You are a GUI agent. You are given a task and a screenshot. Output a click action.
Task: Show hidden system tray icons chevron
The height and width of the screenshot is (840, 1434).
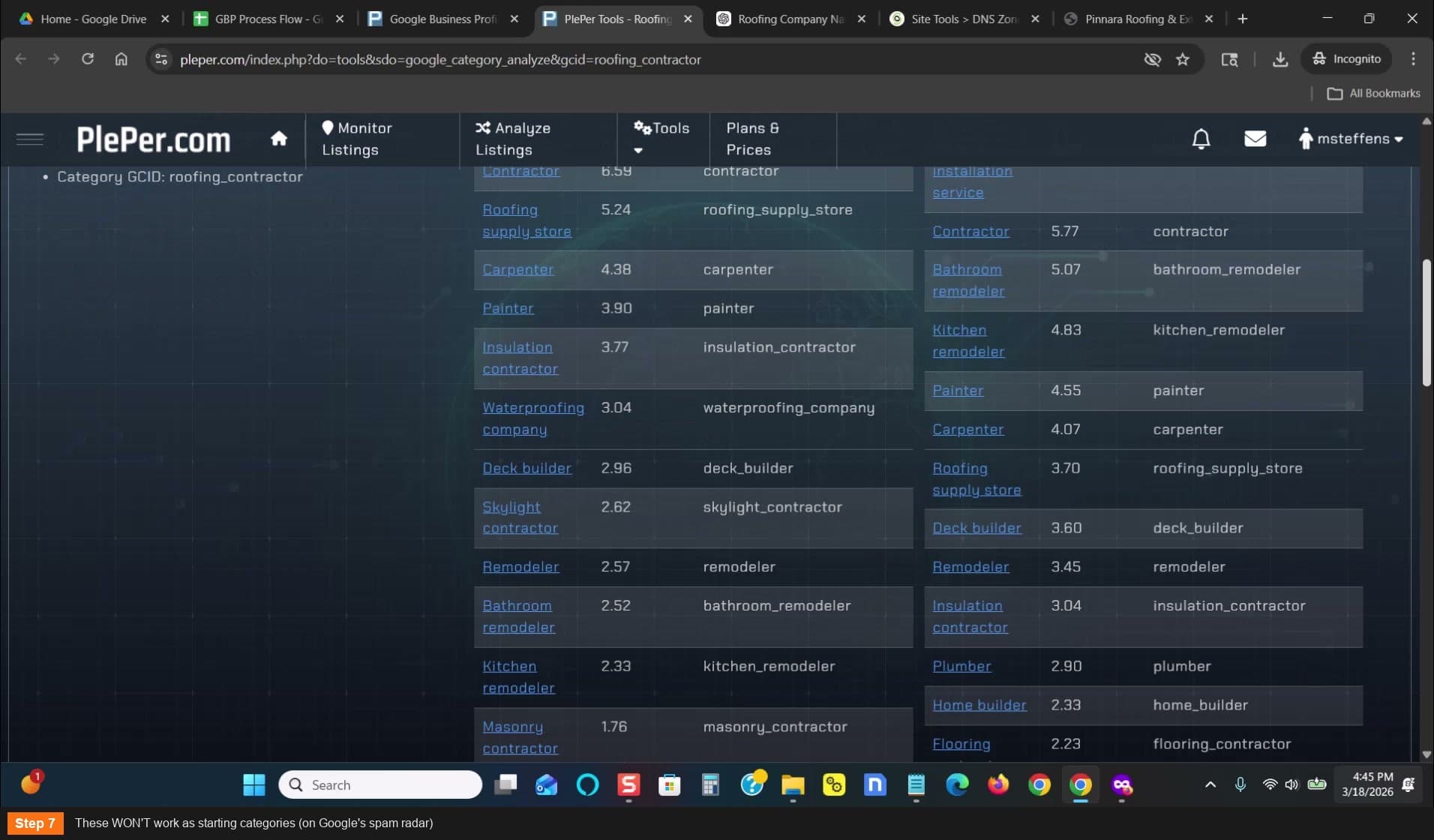pos(1210,784)
